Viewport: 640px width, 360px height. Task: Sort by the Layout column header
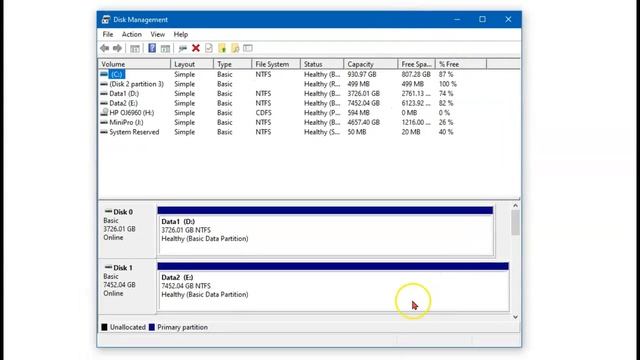coord(192,64)
